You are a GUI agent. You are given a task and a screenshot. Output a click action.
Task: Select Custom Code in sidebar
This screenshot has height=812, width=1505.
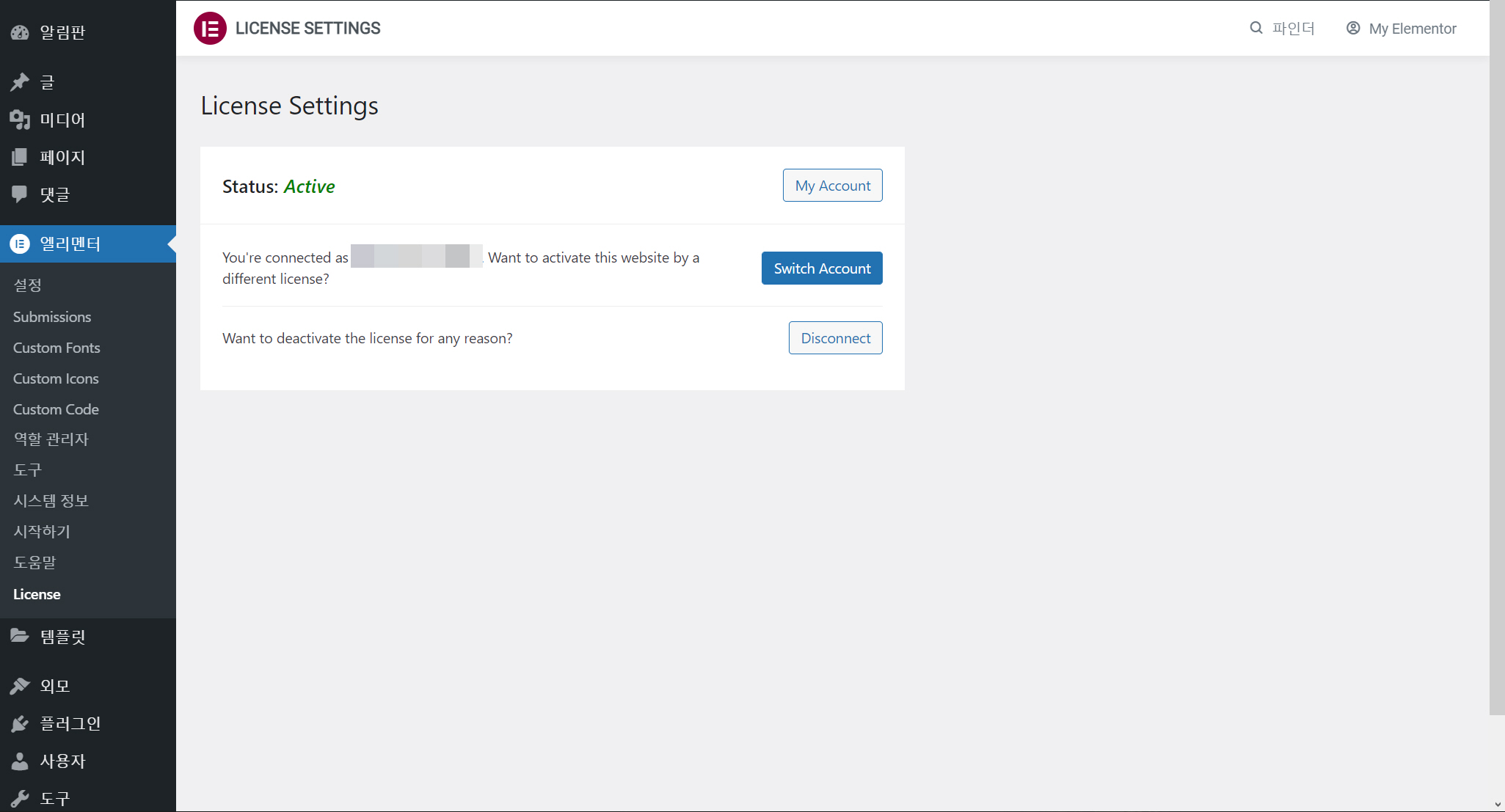click(x=56, y=409)
